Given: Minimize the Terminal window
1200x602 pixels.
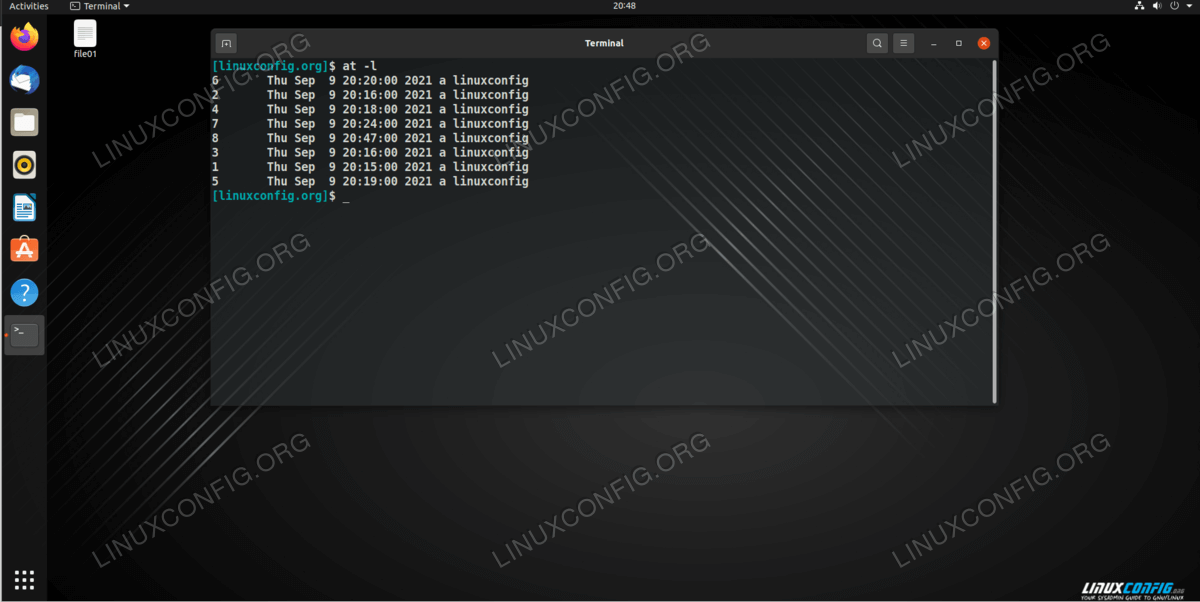Looking at the screenshot, I should 933,43.
